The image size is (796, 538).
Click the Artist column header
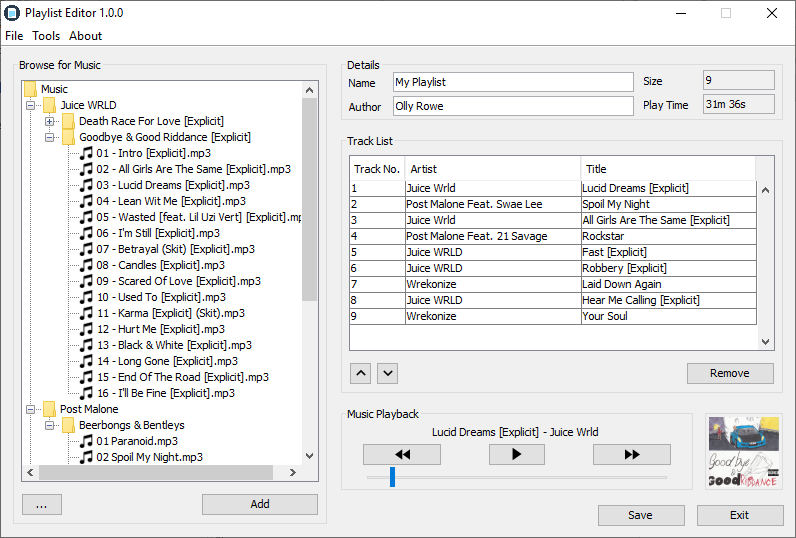pyautogui.click(x=493, y=169)
